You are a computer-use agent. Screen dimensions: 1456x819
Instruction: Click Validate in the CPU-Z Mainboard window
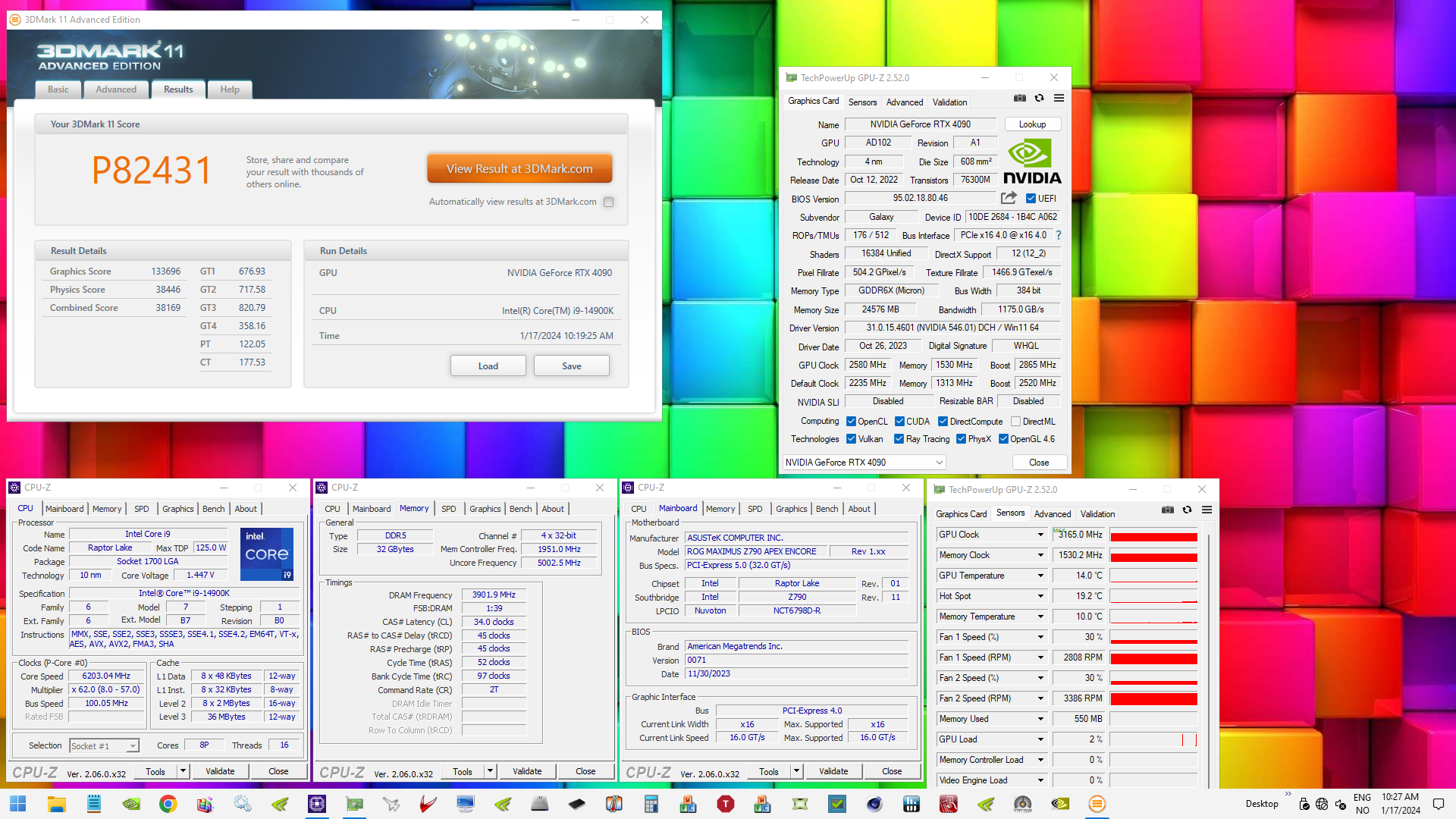[x=833, y=771]
